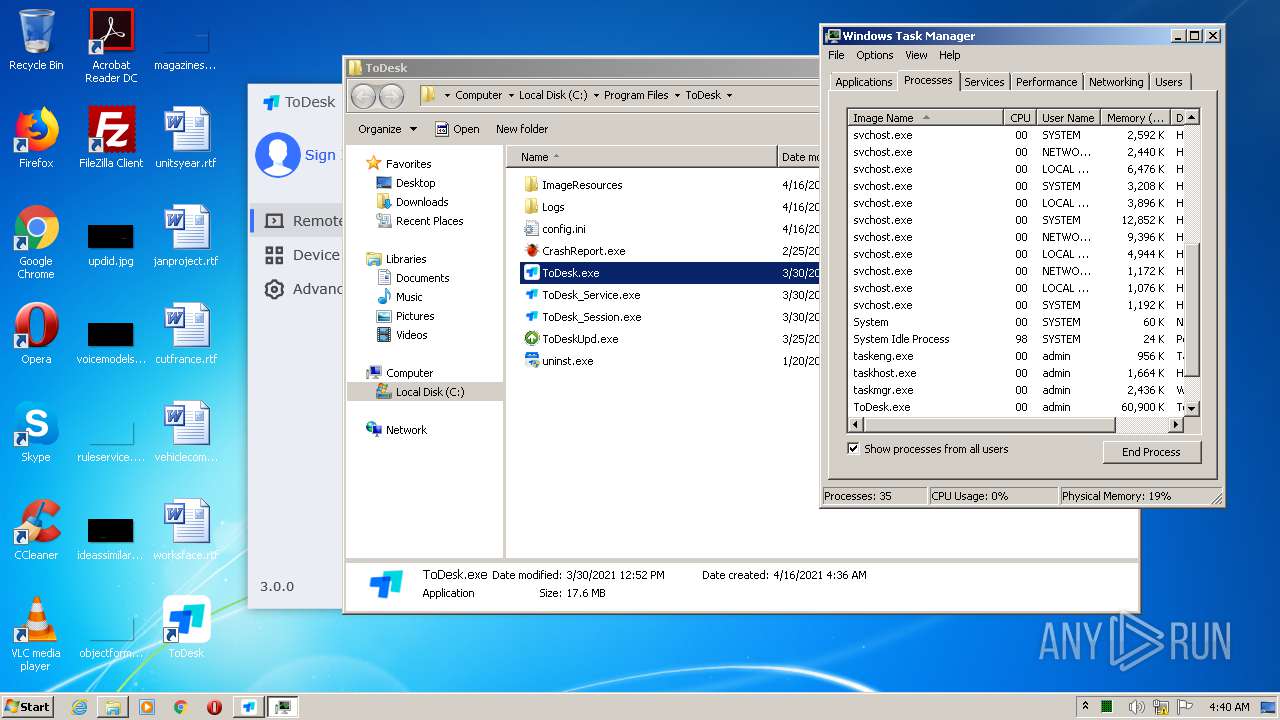Click the ToDesk profile avatar icon

(277, 155)
